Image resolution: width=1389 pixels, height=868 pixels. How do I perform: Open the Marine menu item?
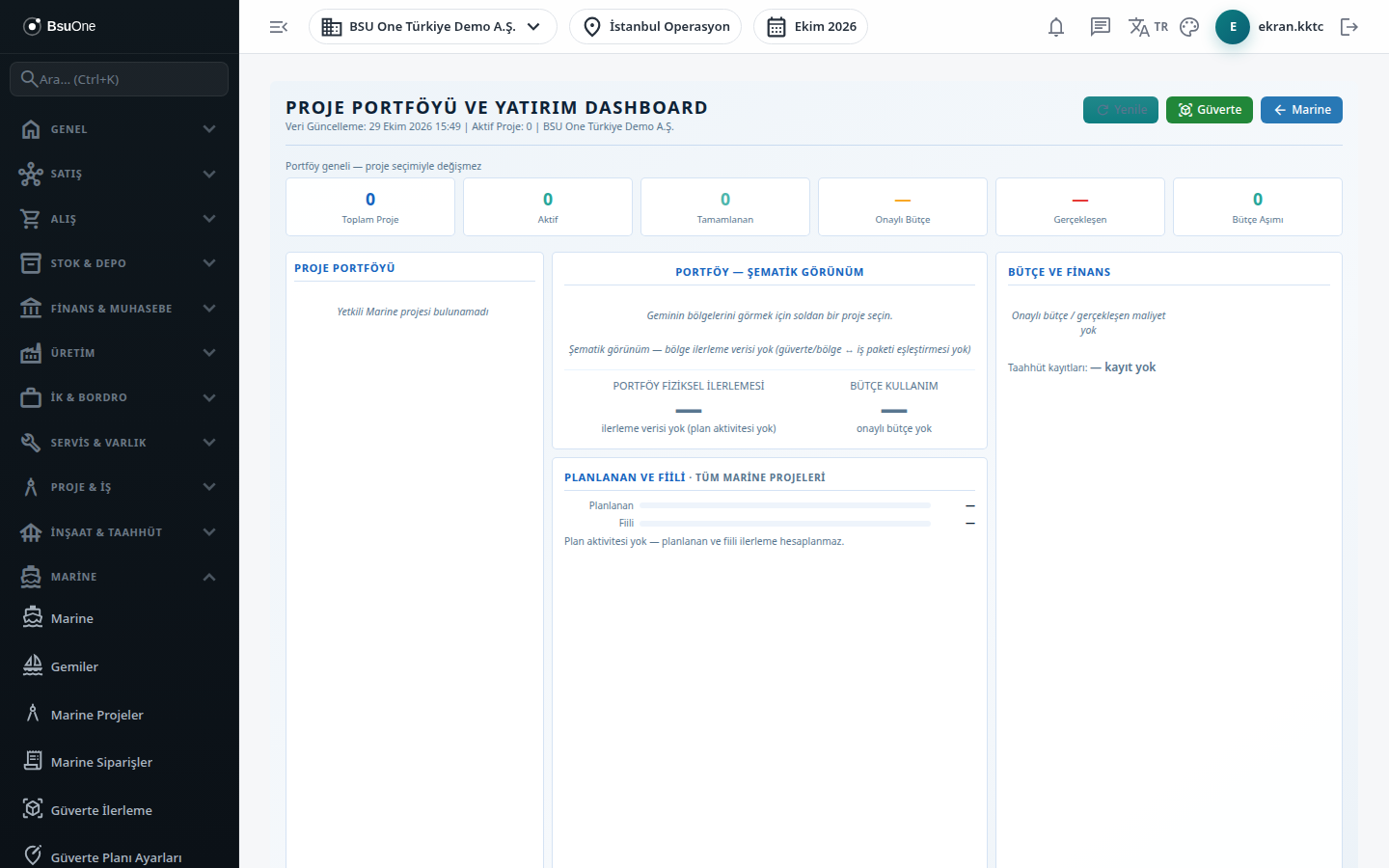coord(120,618)
